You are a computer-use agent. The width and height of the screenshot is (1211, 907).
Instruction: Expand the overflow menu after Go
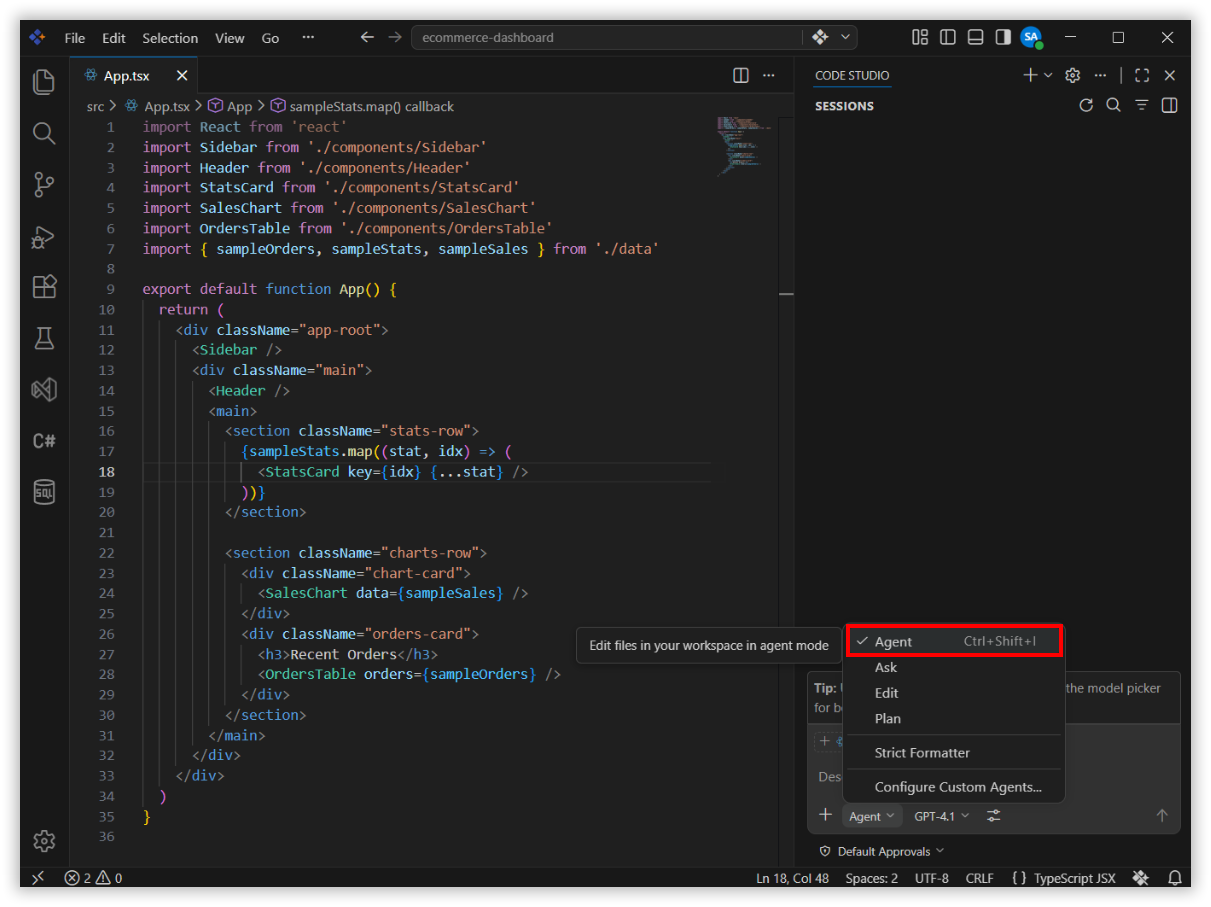pos(308,38)
